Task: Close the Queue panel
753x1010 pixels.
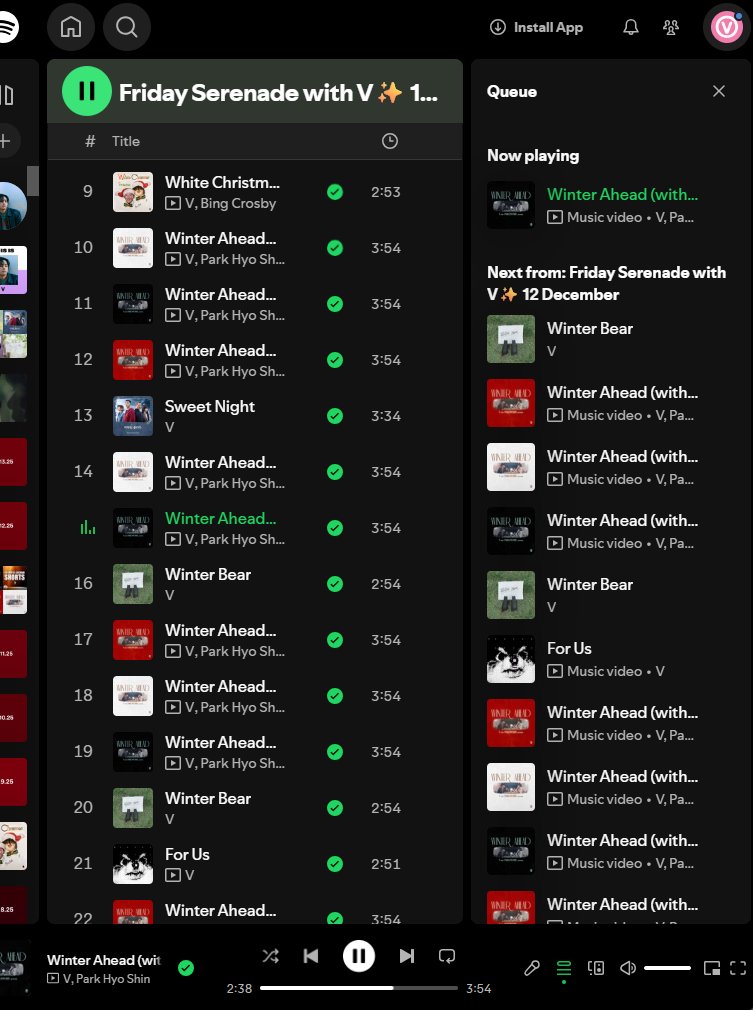Action: click(x=719, y=91)
